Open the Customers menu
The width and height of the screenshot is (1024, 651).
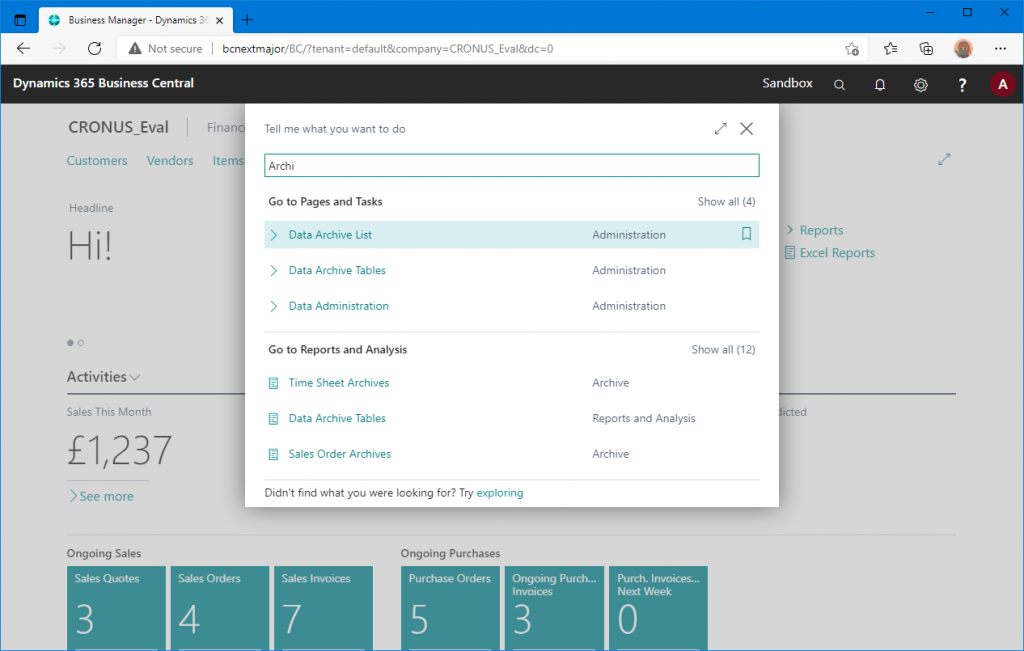pyautogui.click(x=97, y=161)
